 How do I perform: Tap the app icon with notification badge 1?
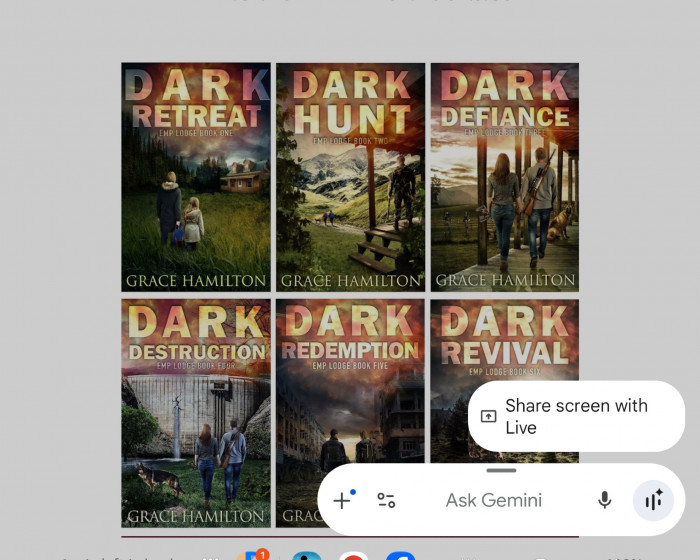pyautogui.click(x=252, y=555)
